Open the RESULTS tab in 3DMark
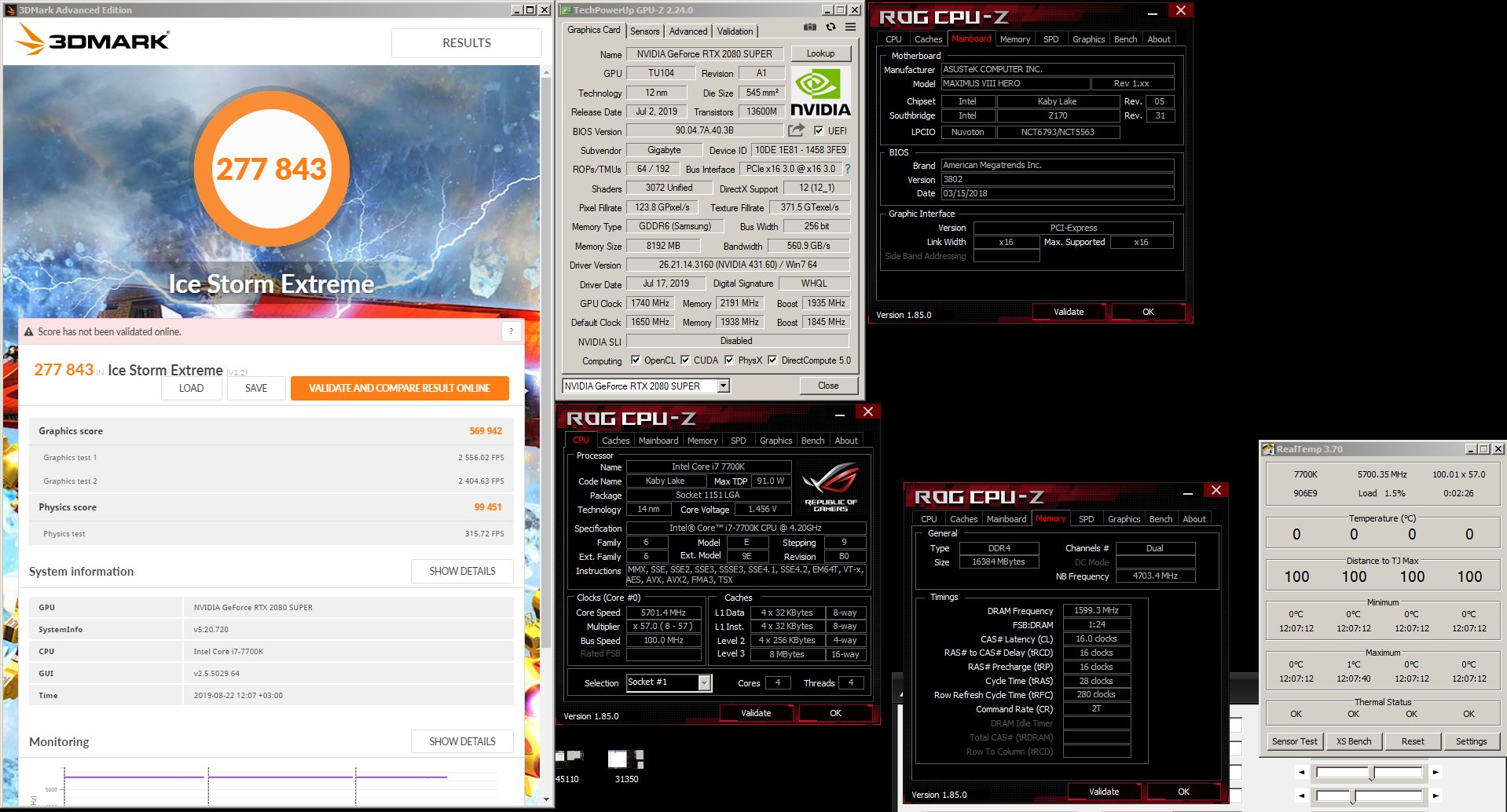The width and height of the screenshot is (1507, 812). tap(467, 43)
